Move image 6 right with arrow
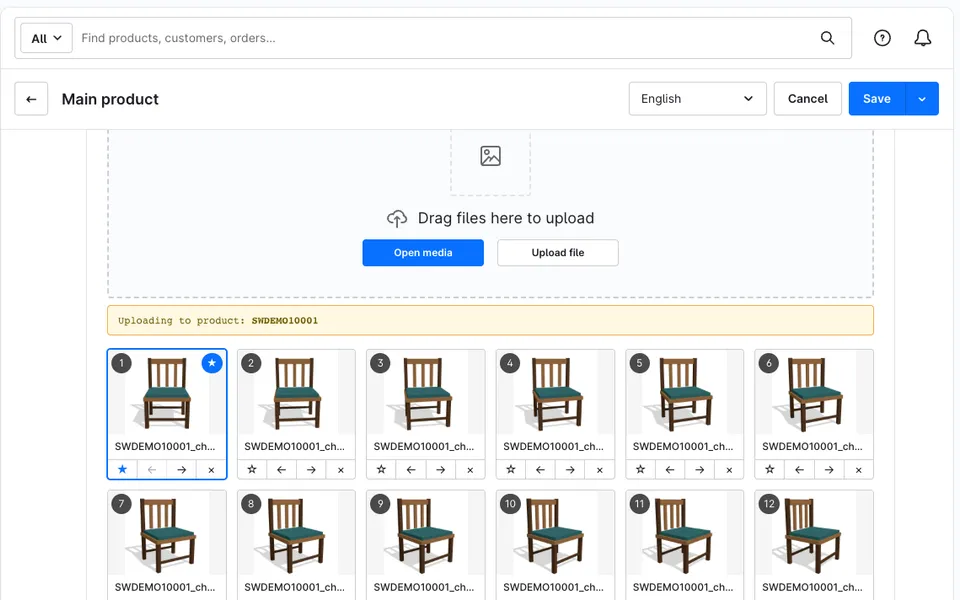This screenshot has width=960, height=600. (829, 470)
